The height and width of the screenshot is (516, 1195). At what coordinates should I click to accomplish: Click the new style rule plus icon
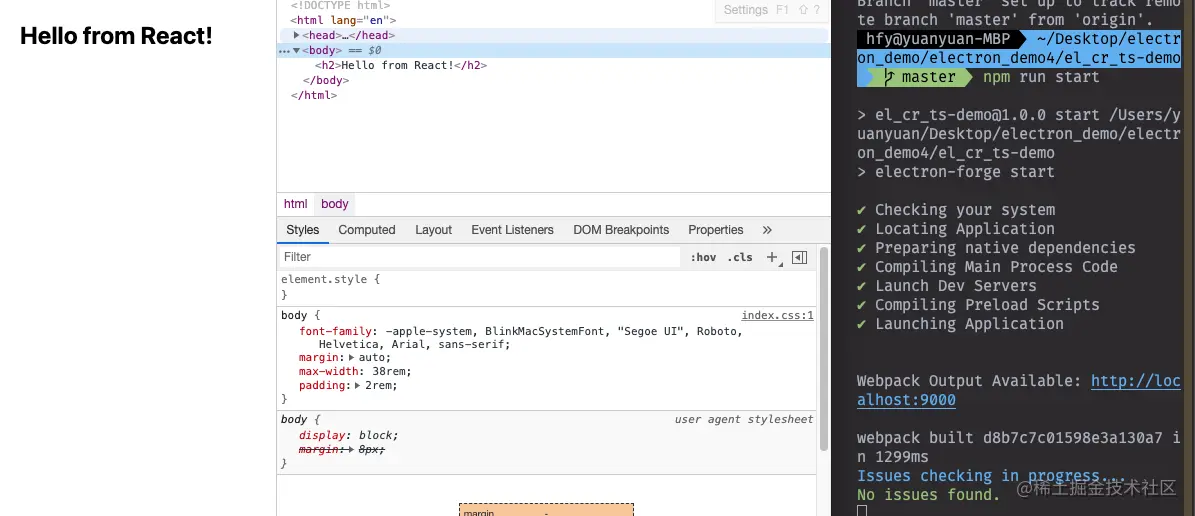click(772, 258)
